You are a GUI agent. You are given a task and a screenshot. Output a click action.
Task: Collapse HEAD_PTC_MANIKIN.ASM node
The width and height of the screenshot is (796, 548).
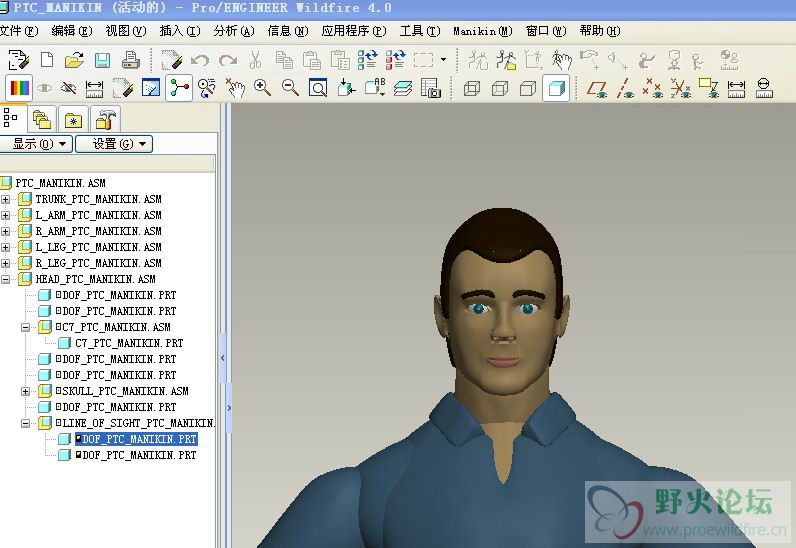[6, 279]
